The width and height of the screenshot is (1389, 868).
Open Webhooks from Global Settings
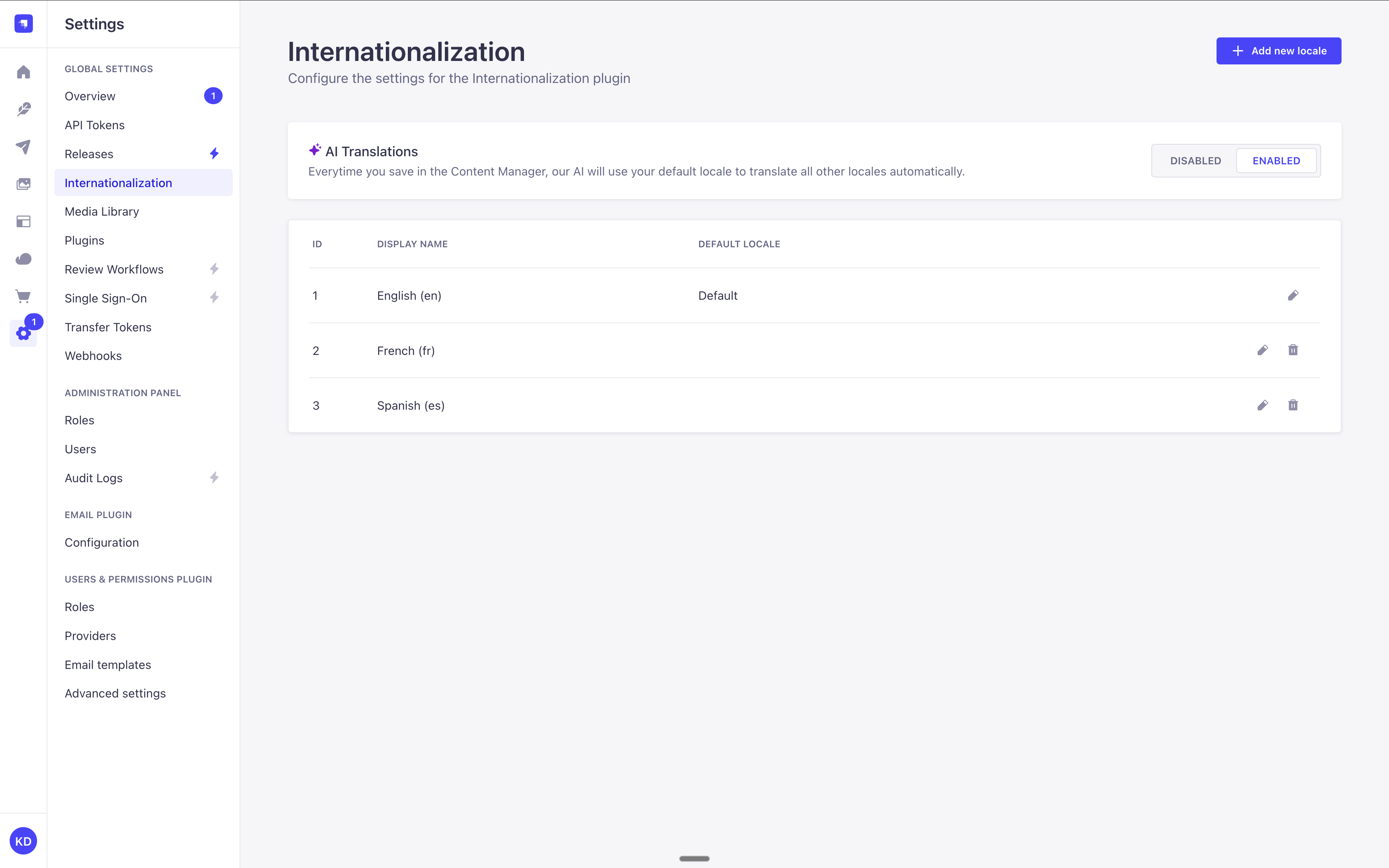pyautogui.click(x=93, y=355)
